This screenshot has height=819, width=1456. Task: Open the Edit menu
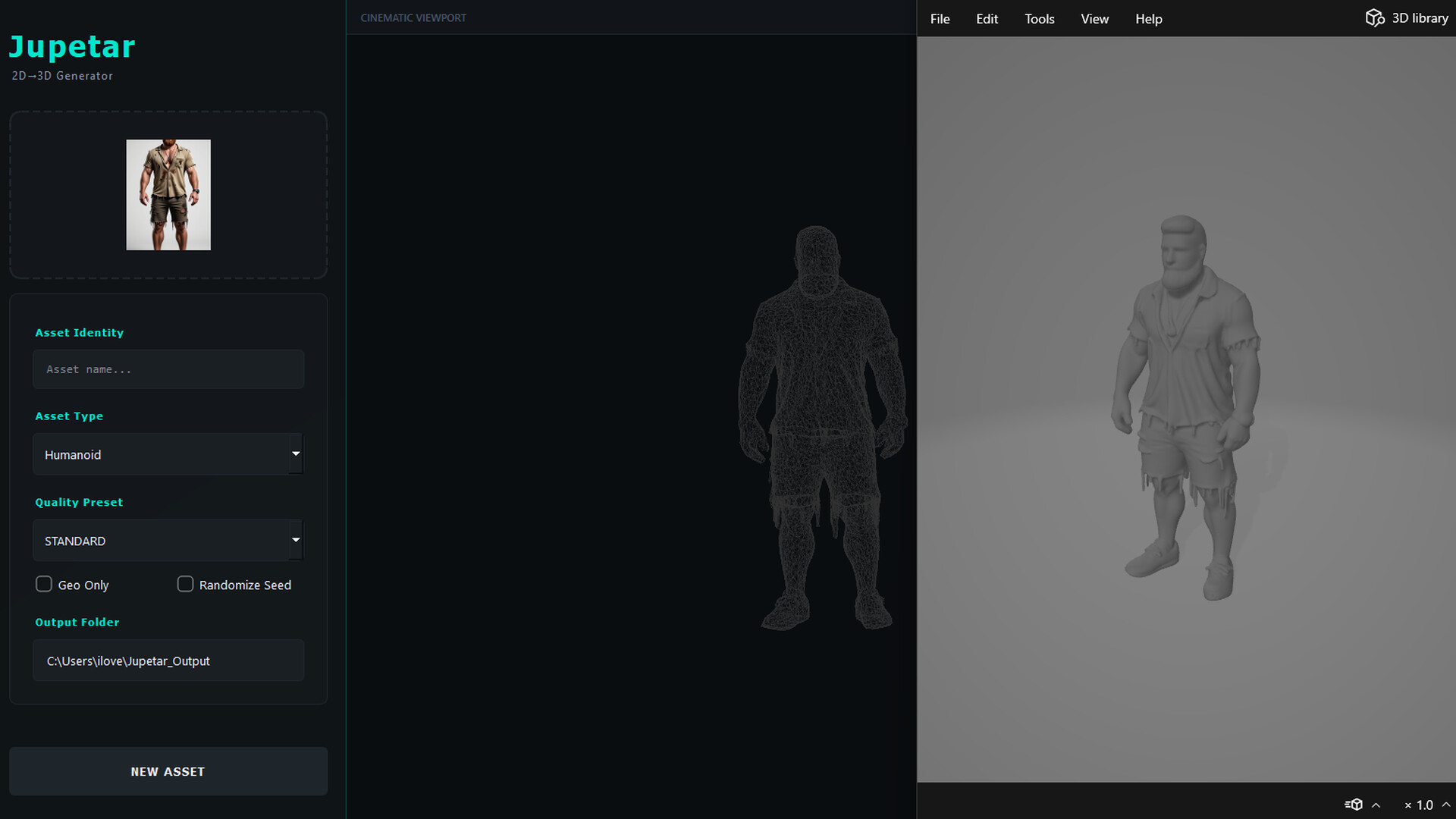987,19
